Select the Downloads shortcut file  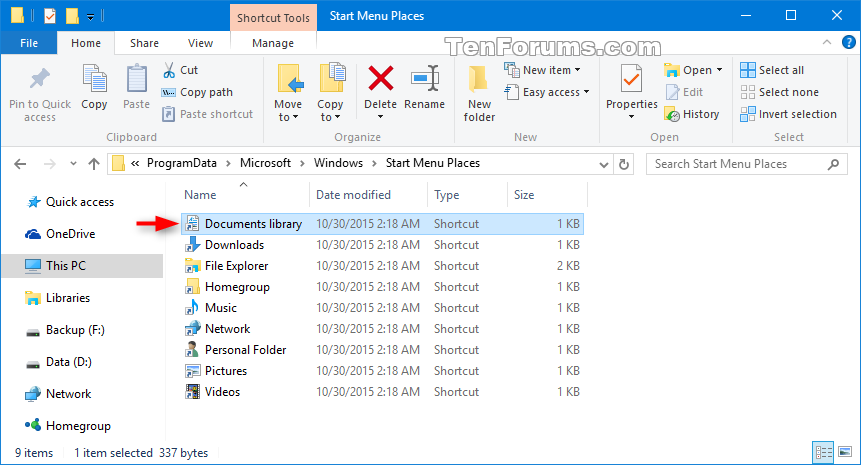pyautogui.click(x=382, y=245)
